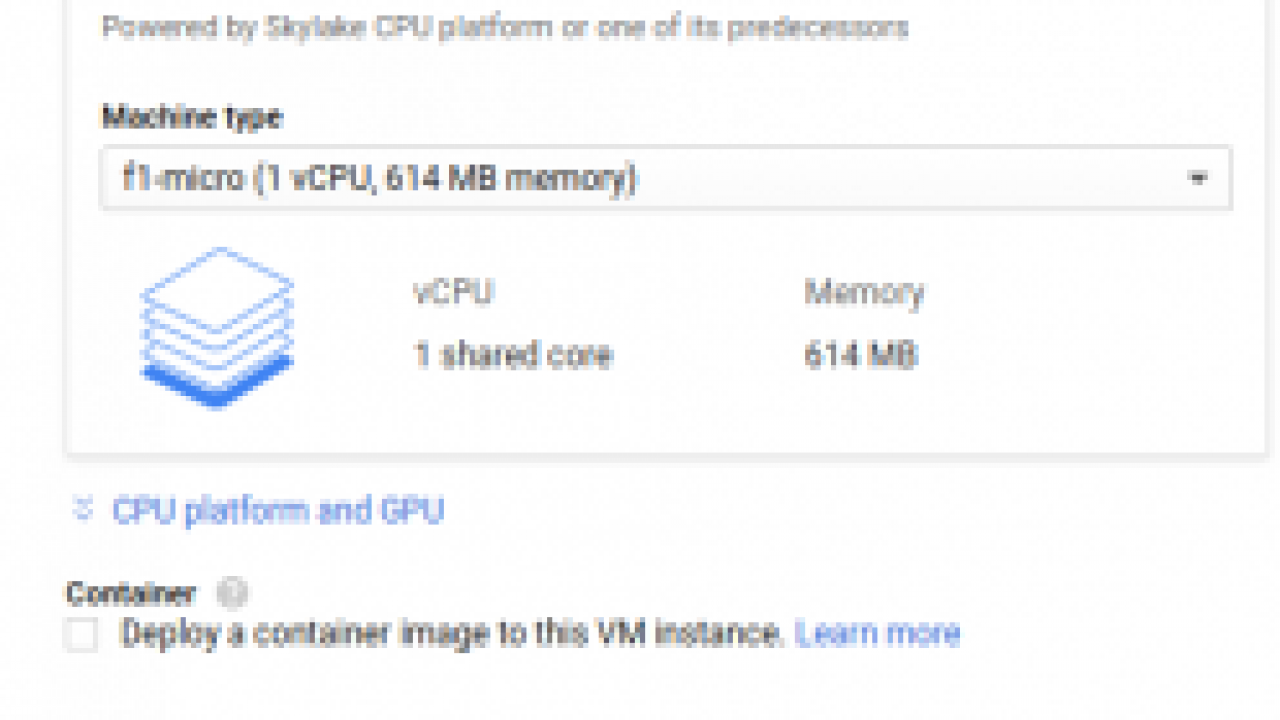Click the Container help question mark icon
The height and width of the screenshot is (720, 1280).
click(232, 593)
